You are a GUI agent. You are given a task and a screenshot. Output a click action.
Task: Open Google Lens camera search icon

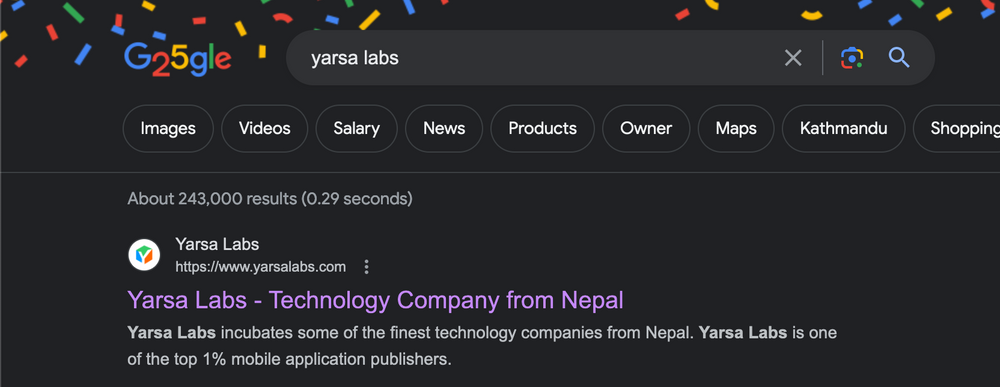click(851, 58)
